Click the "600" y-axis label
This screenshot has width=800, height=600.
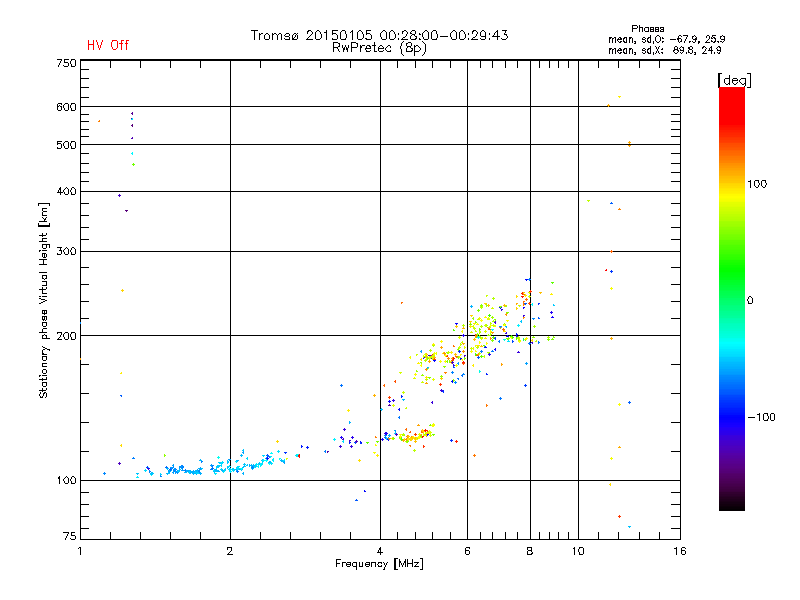click(x=66, y=107)
